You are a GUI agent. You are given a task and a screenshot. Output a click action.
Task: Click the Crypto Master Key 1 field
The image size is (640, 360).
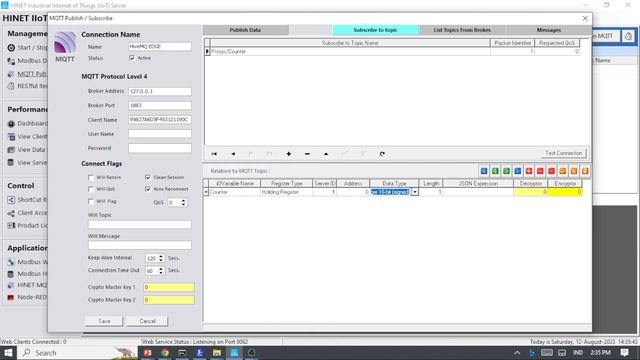click(x=169, y=287)
